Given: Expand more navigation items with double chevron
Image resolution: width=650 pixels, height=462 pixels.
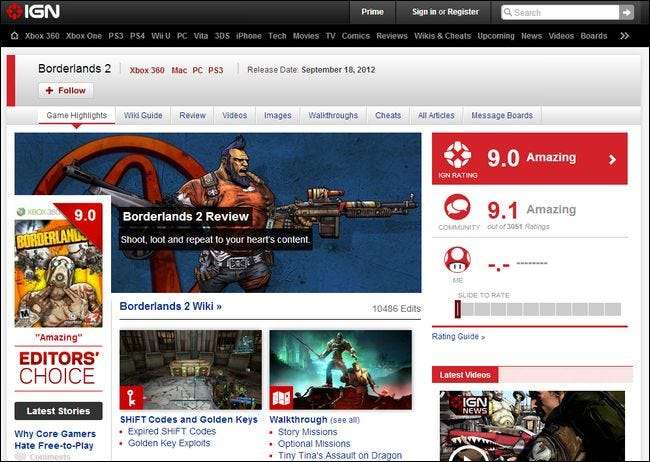Looking at the screenshot, I should pos(625,35).
